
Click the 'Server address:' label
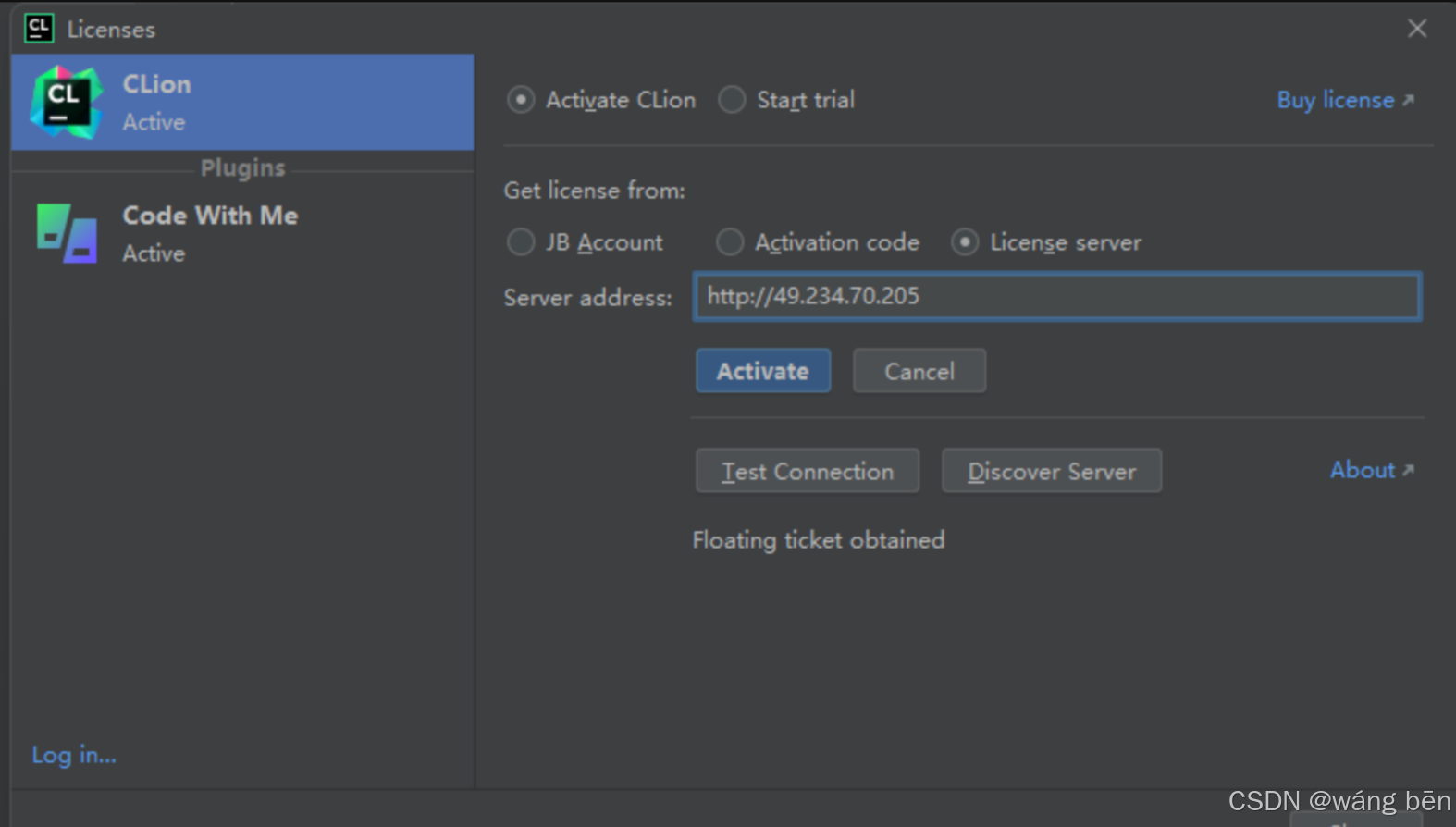[x=588, y=298]
